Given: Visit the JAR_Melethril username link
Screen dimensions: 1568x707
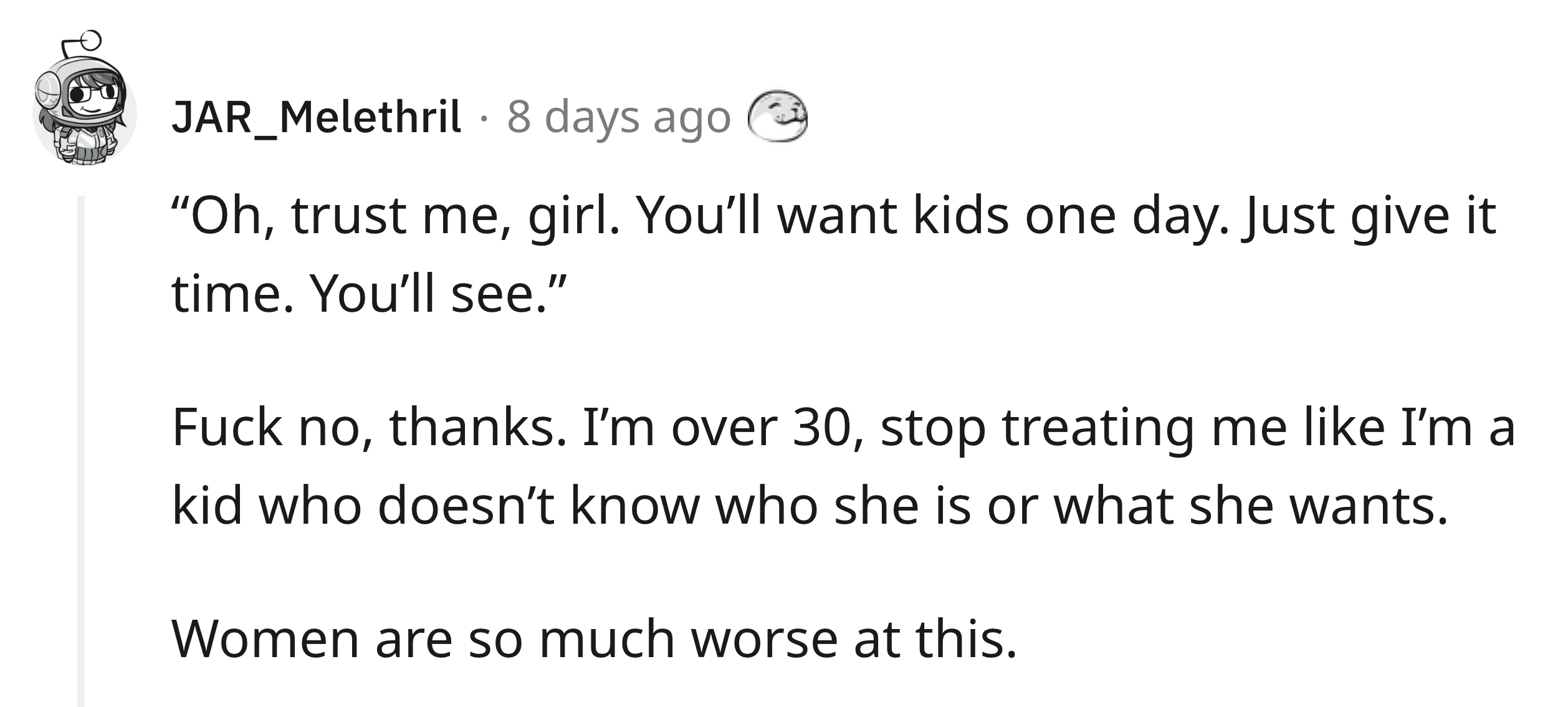Looking at the screenshot, I should 317,118.
